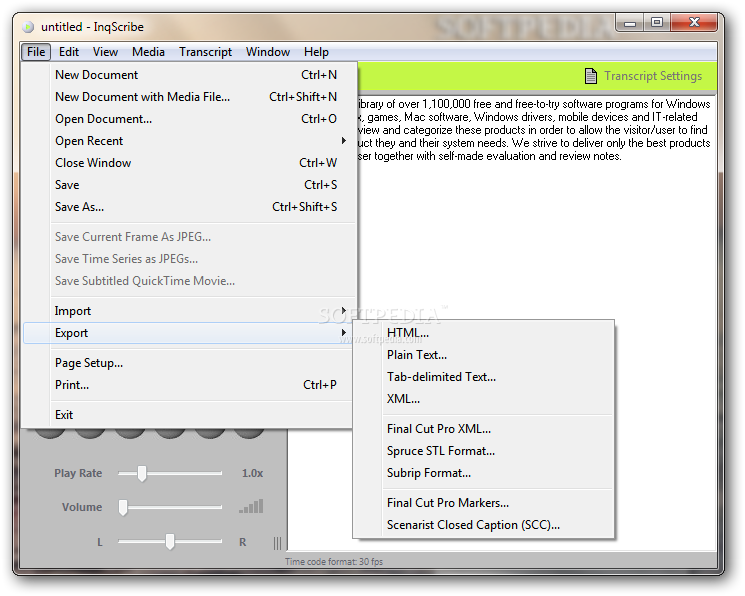Choose Open Document menu entry

(189, 119)
